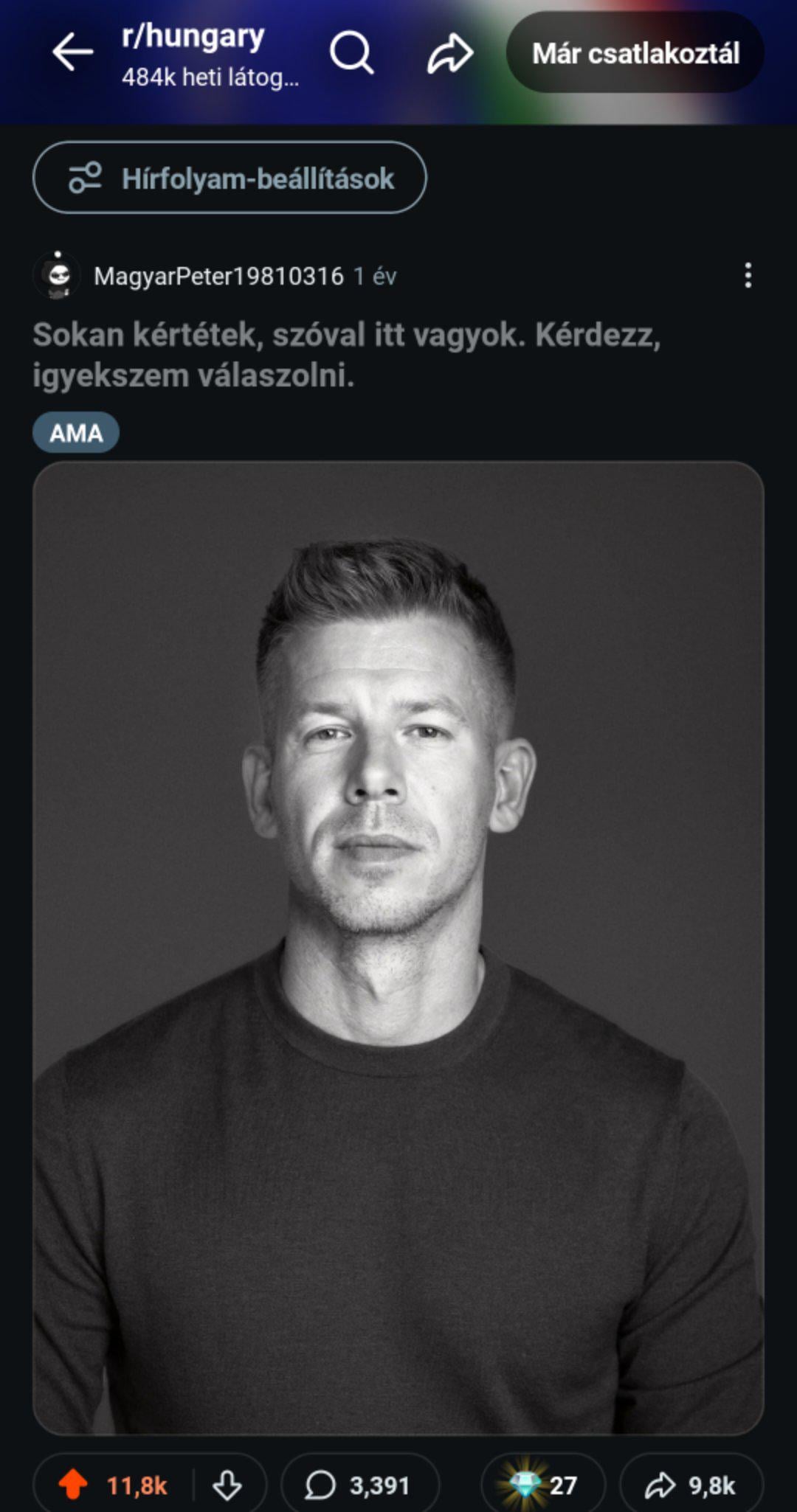Open the post's three-dot options menu
Image resolution: width=797 pixels, height=1512 pixels.
[748, 275]
